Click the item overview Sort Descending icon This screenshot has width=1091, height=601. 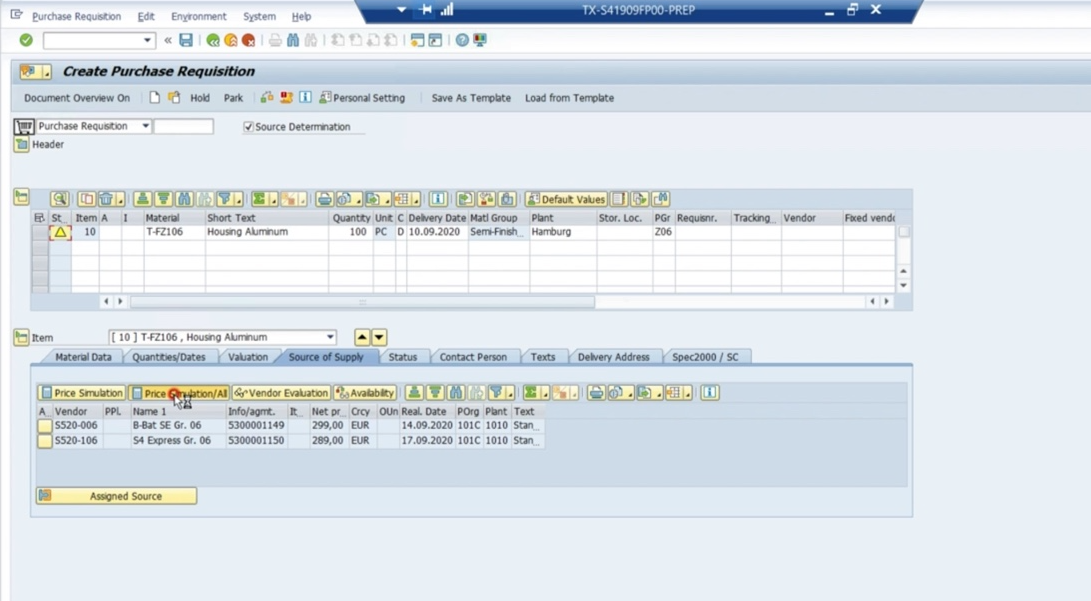click(164, 199)
